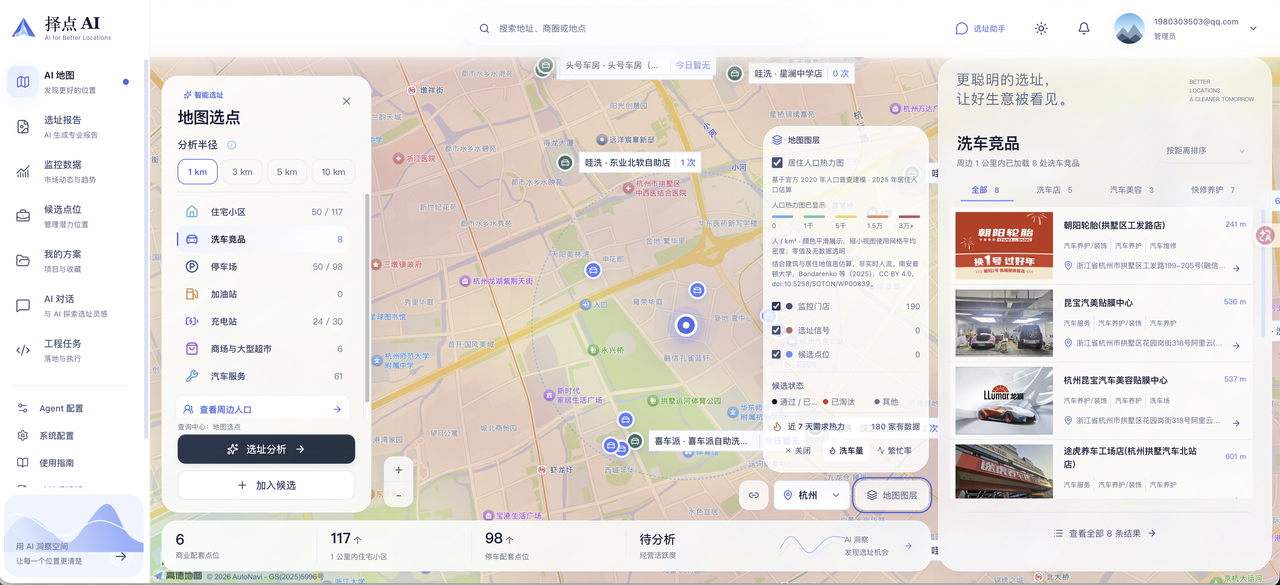Viewport: 1280px width, 585px height.
Task: Open AI 对话 chat icon in sidebar
Action: [23, 306]
